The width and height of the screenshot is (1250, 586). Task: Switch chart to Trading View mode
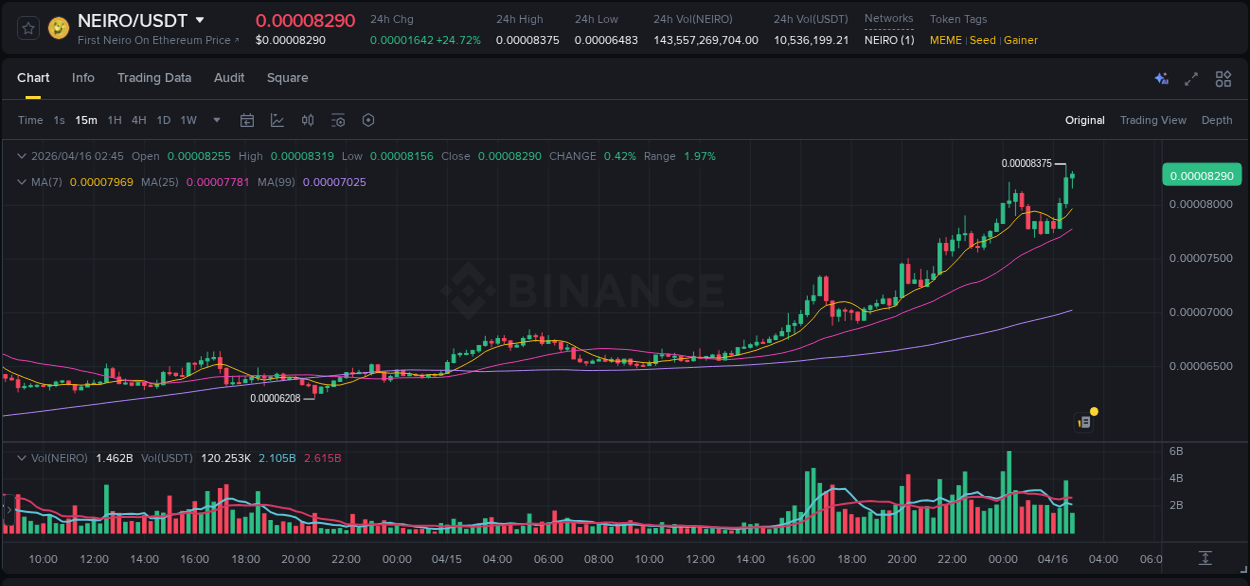coord(1153,120)
